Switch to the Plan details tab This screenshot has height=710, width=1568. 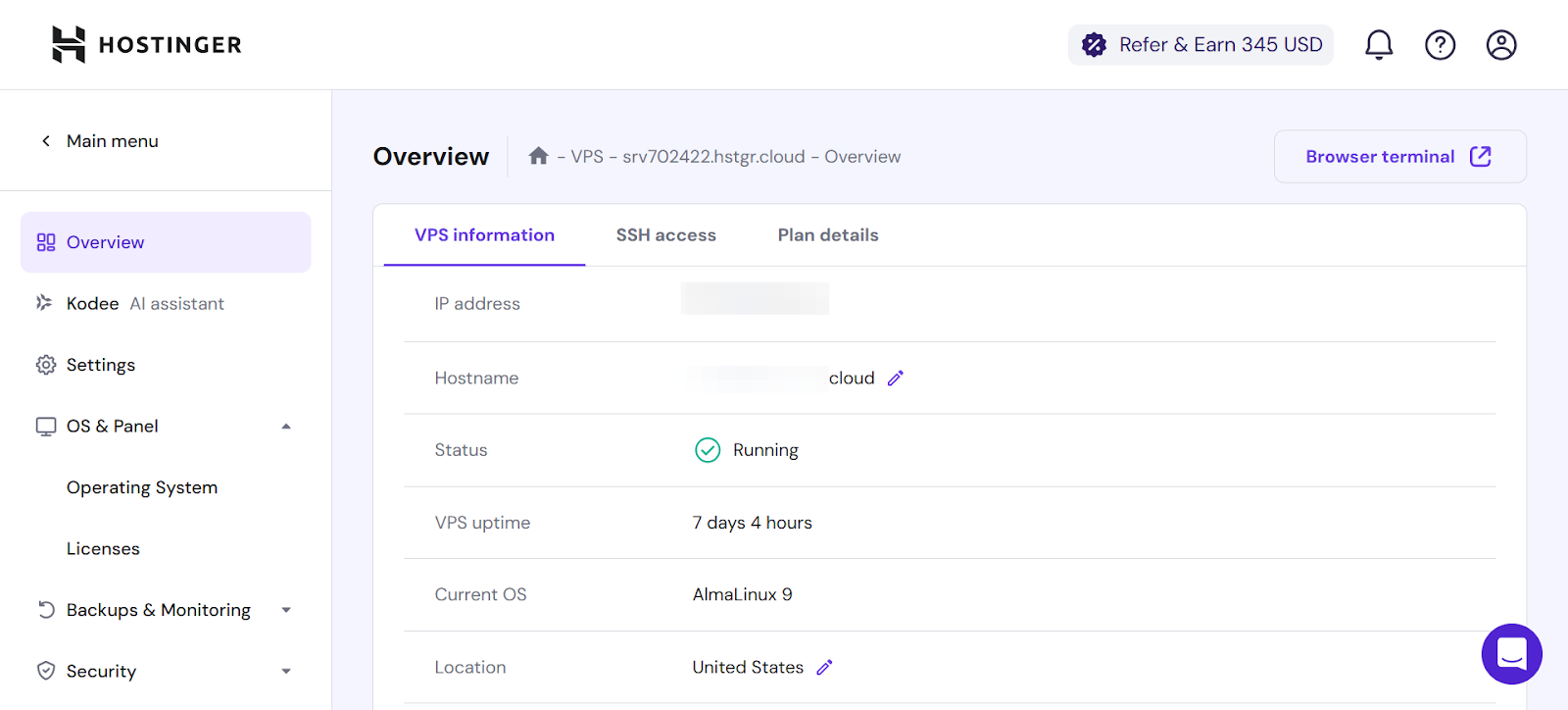[828, 235]
